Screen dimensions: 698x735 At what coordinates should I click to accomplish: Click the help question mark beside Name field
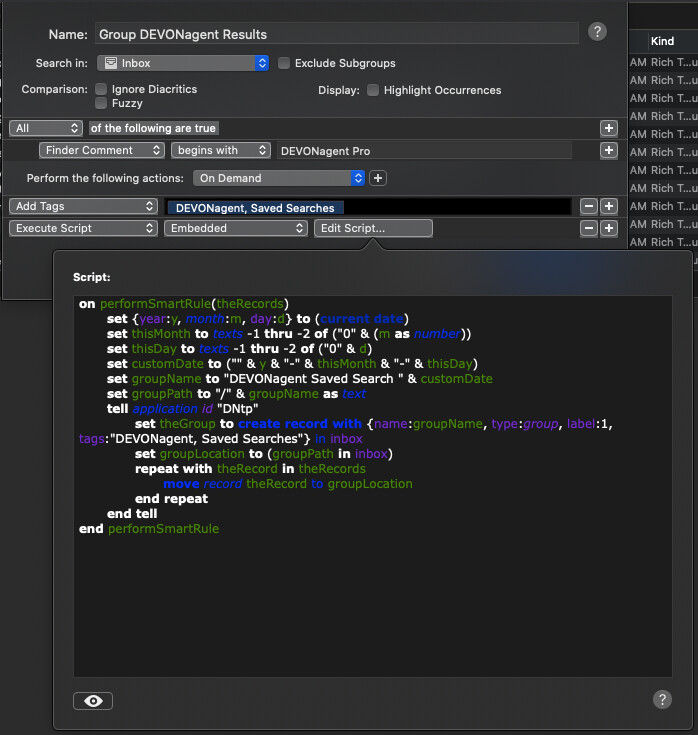[597, 32]
